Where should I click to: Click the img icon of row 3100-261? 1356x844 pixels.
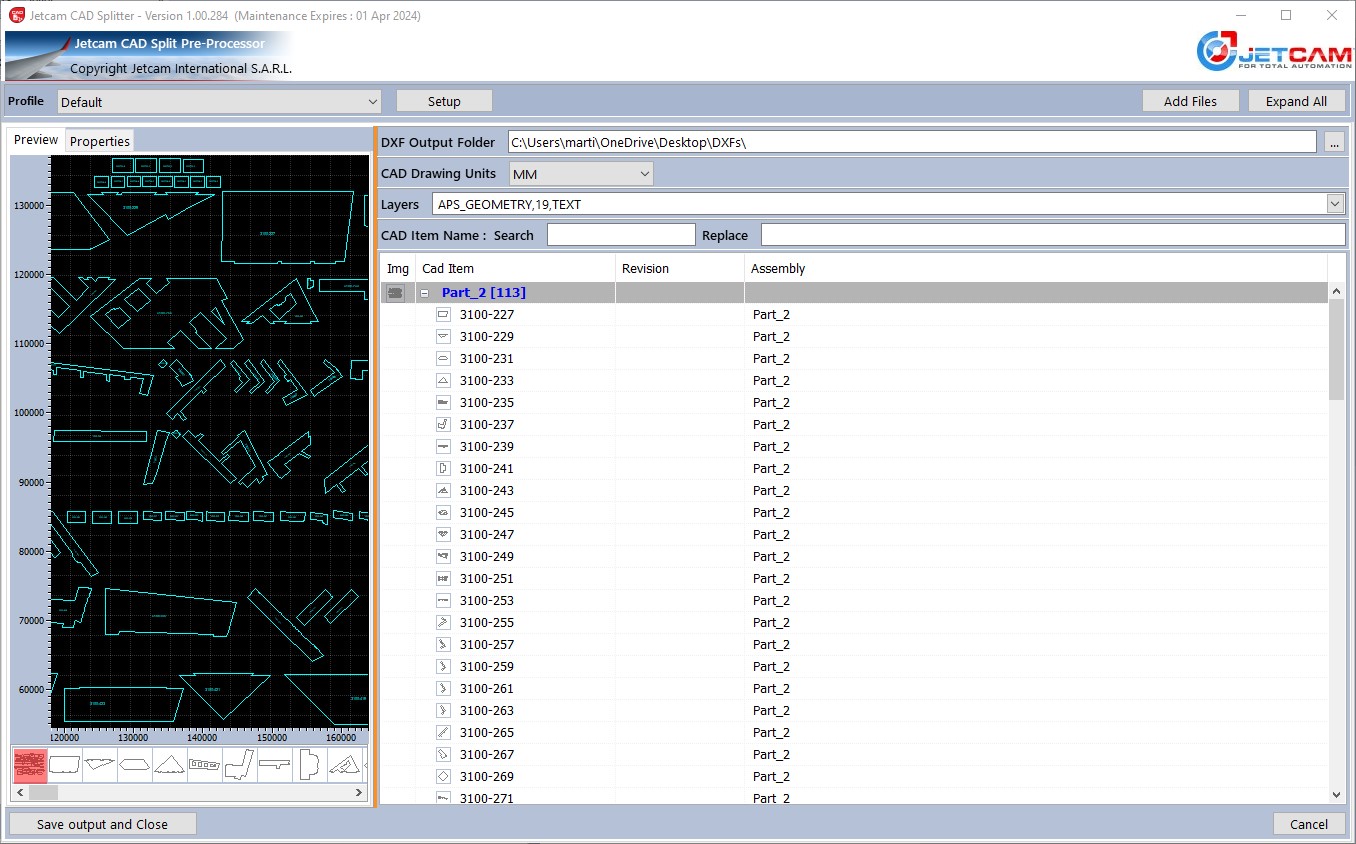tap(443, 689)
